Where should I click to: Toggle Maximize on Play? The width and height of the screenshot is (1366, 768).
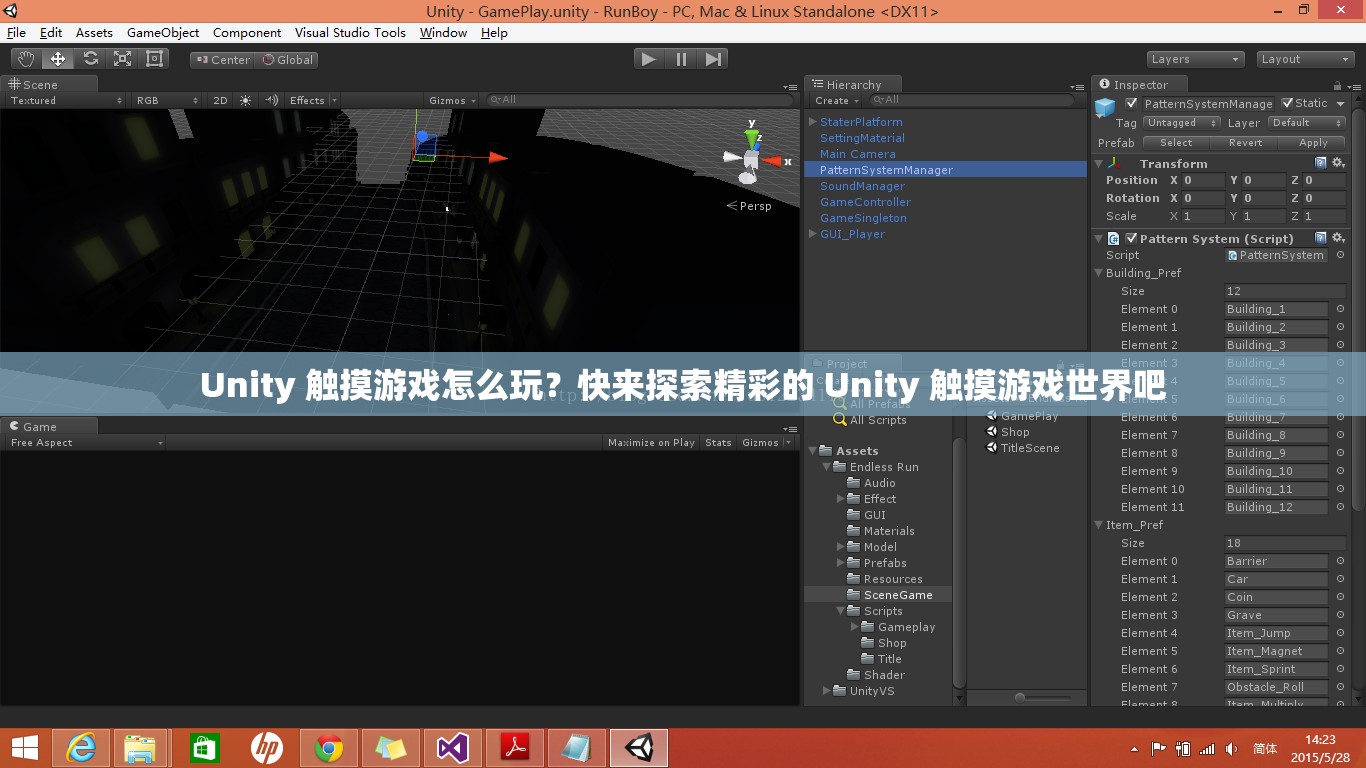tap(651, 442)
